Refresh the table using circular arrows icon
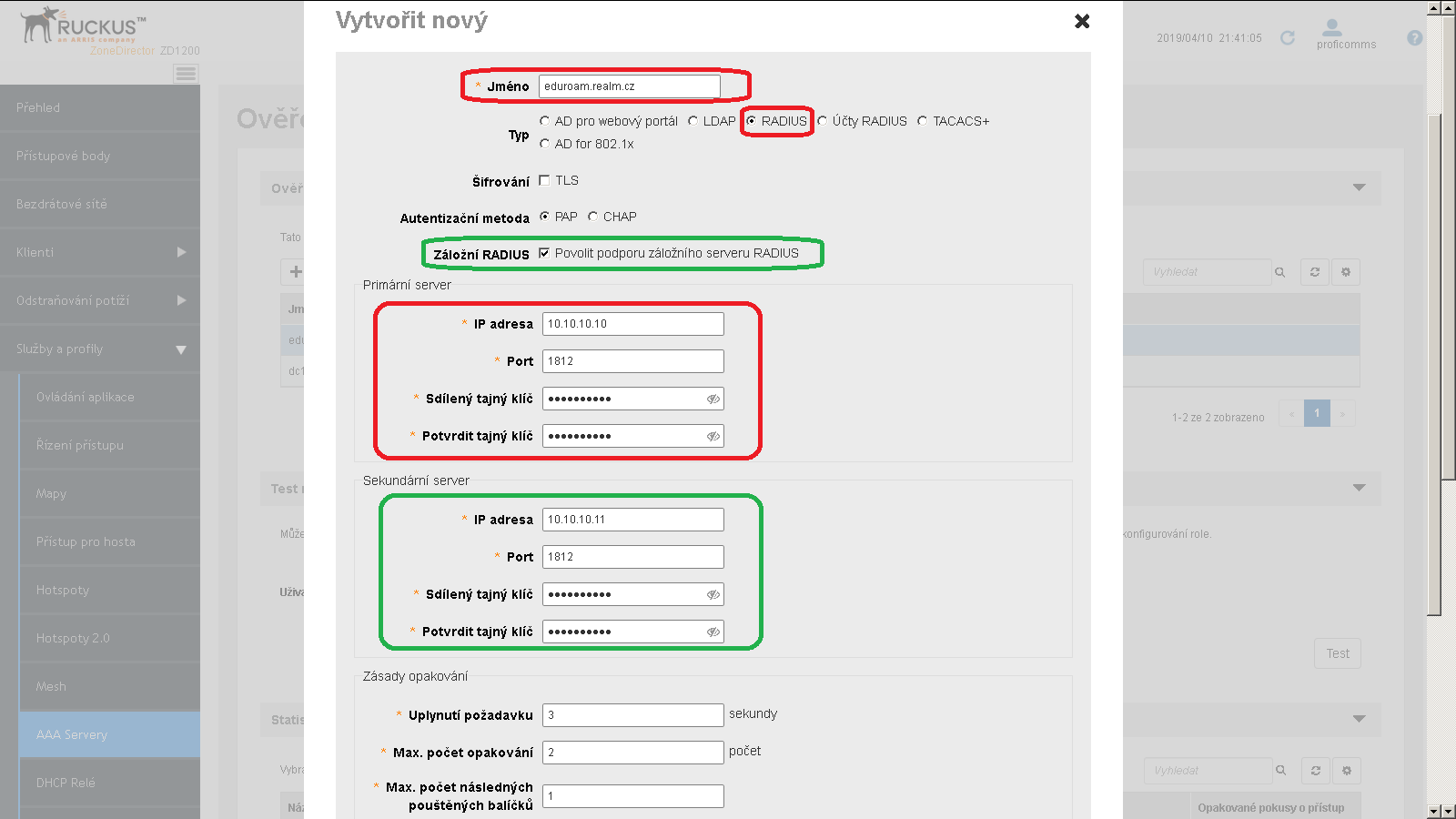The image size is (1456, 819). (1314, 271)
